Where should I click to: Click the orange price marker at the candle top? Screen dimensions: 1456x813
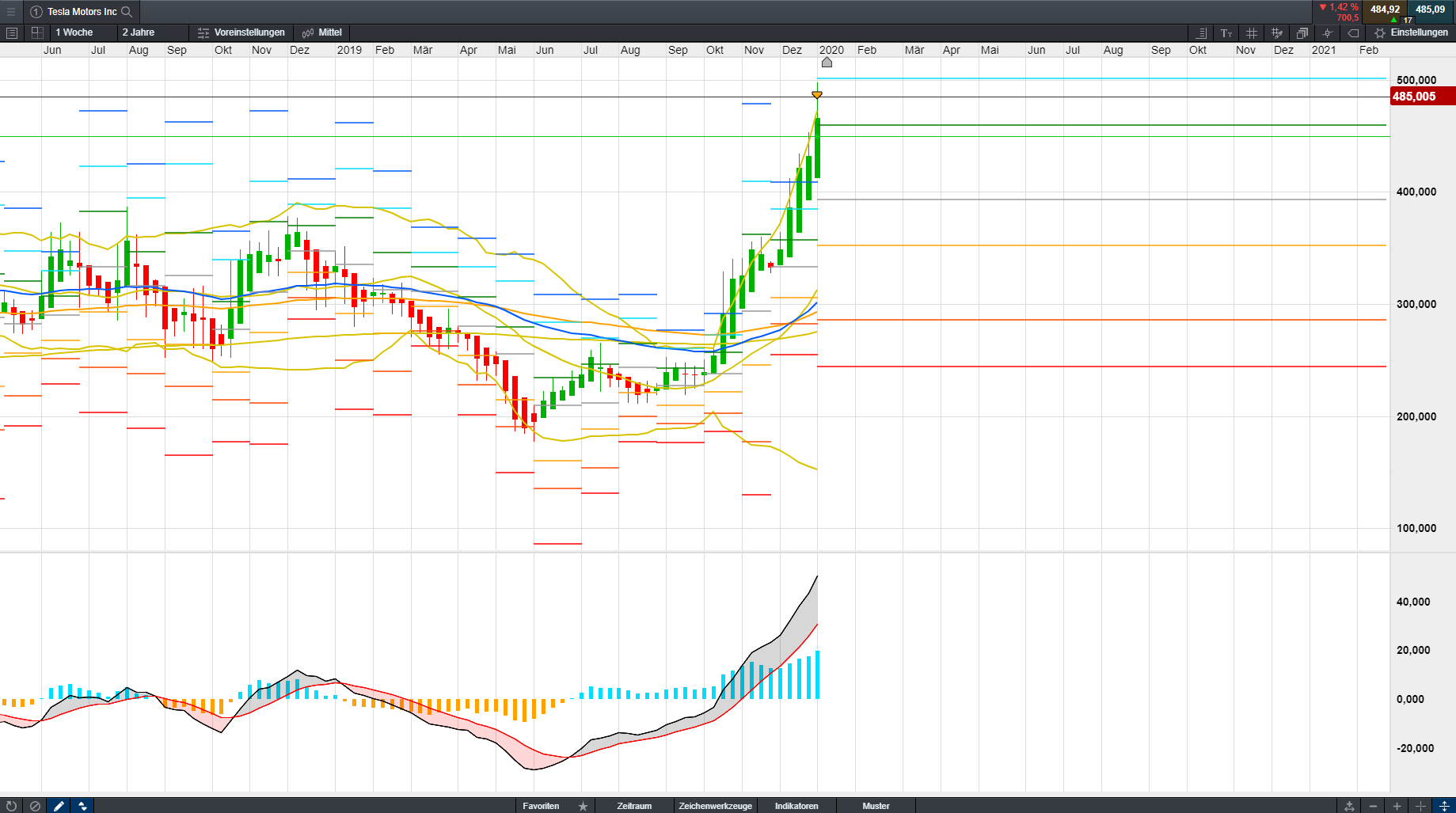[x=817, y=94]
